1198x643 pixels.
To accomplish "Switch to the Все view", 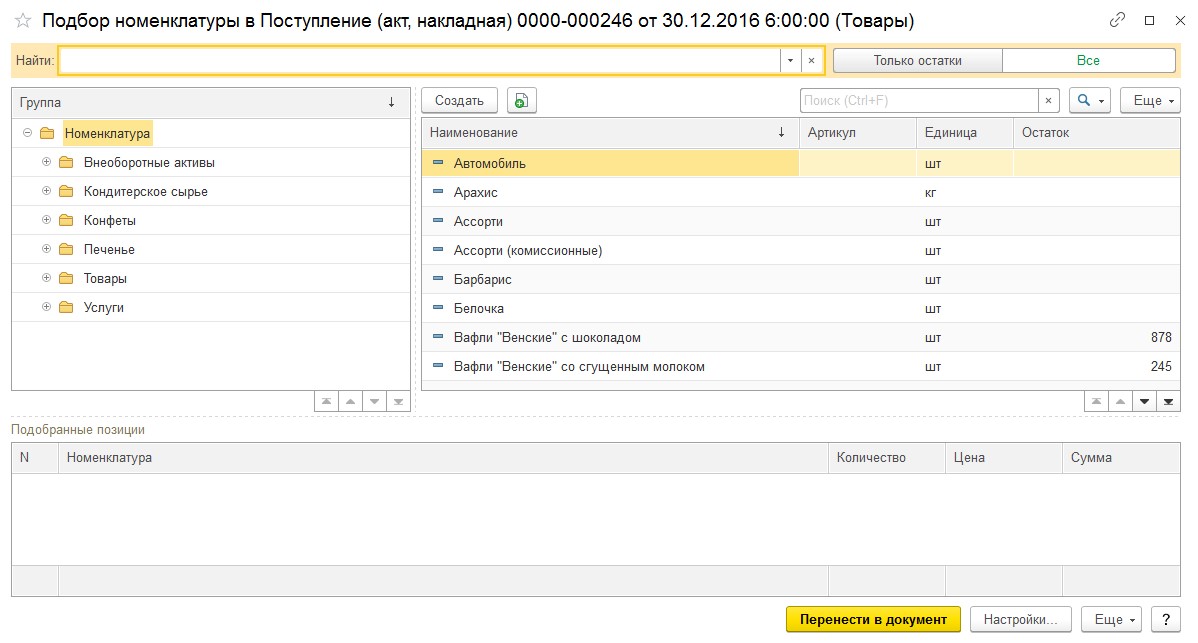I will point(1088,59).
